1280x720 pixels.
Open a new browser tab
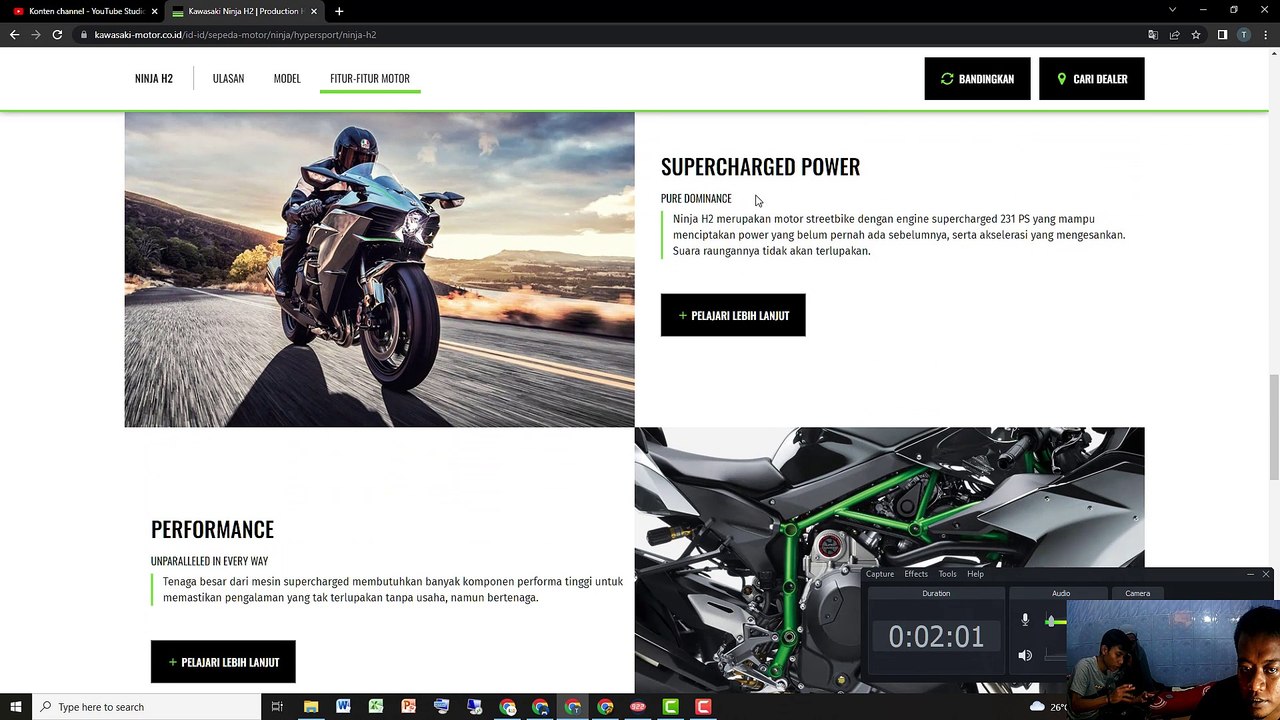pyautogui.click(x=339, y=11)
